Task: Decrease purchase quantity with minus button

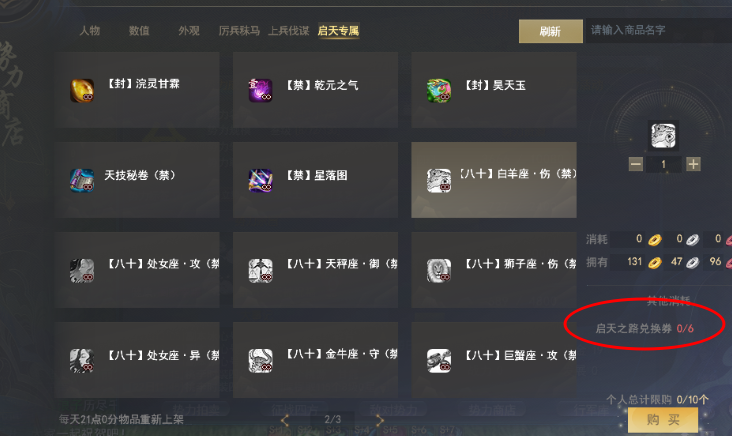Action: [x=635, y=164]
